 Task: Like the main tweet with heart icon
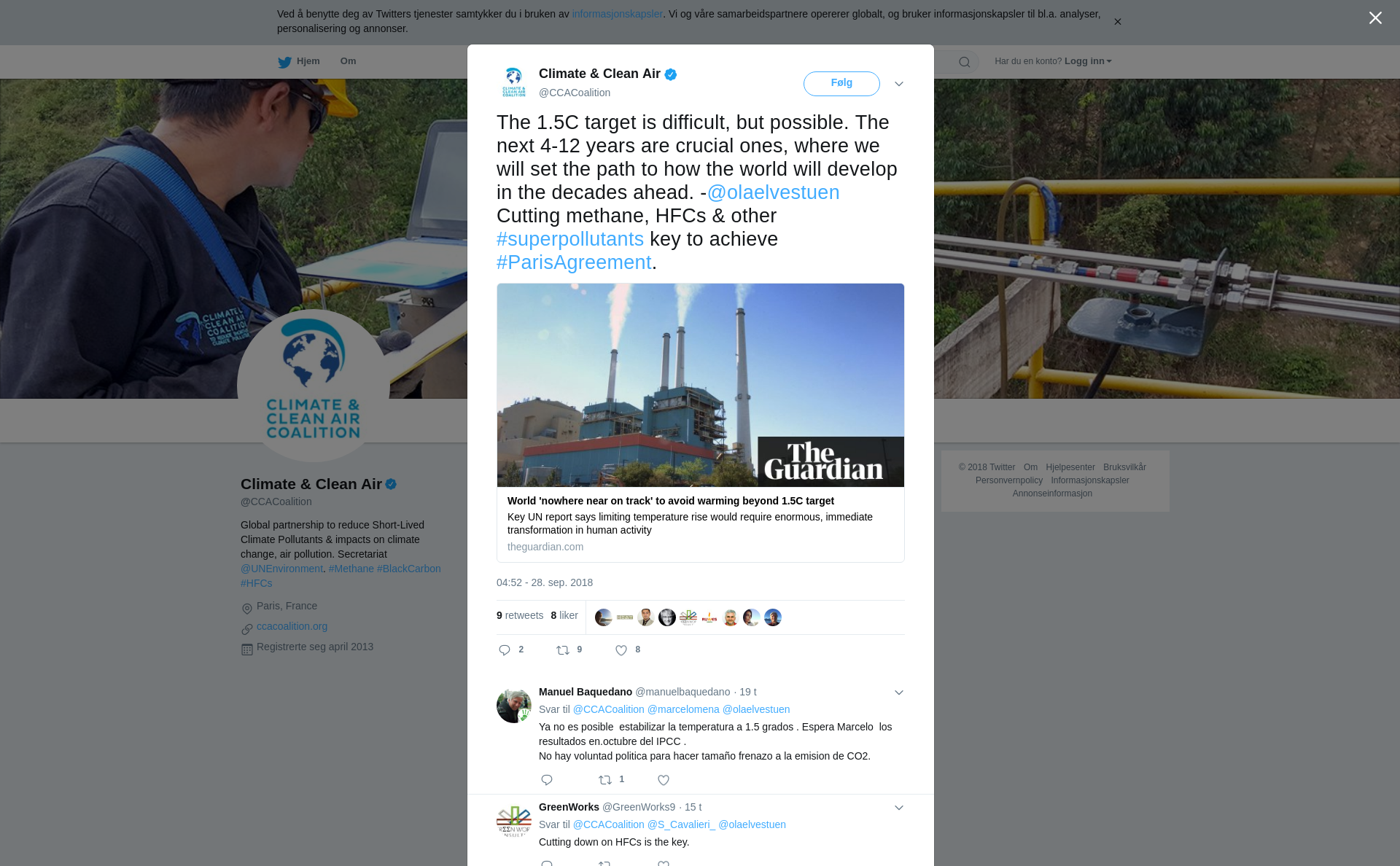pyautogui.click(x=621, y=650)
